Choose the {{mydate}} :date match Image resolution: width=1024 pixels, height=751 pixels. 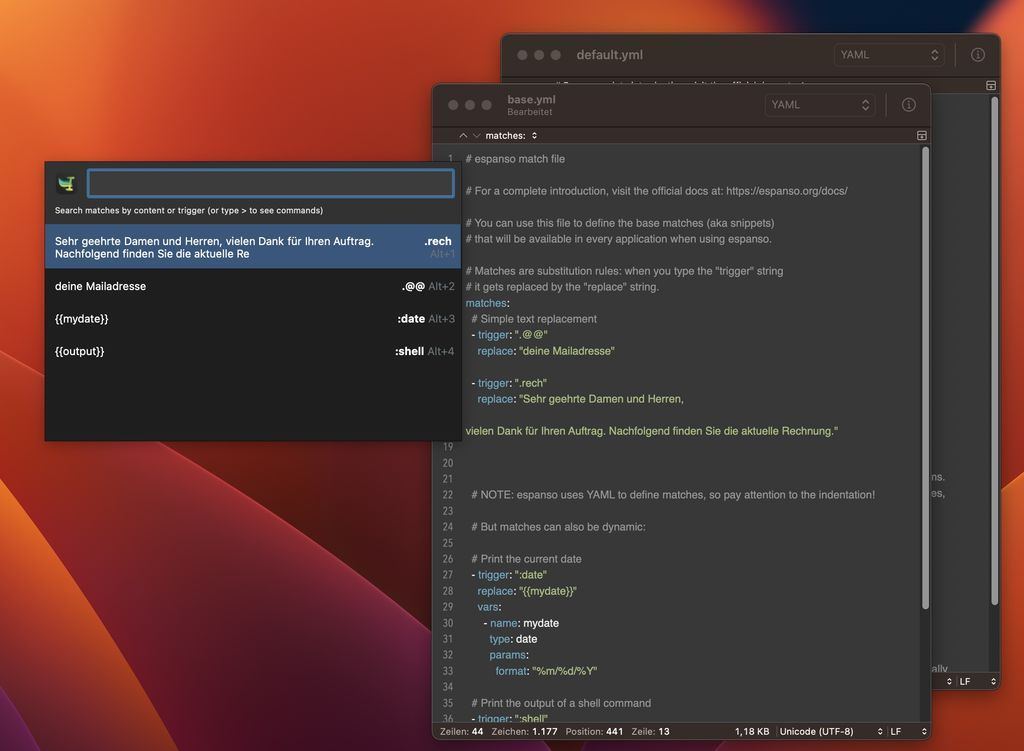(x=253, y=319)
